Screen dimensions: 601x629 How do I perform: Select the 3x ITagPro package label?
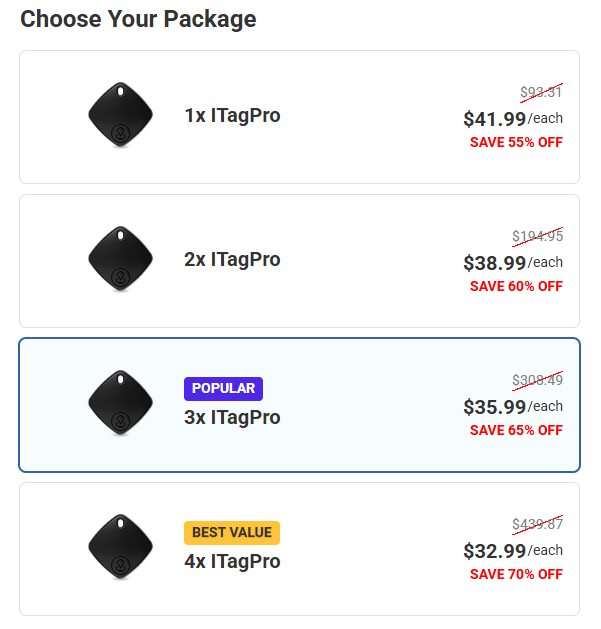coord(232,417)
